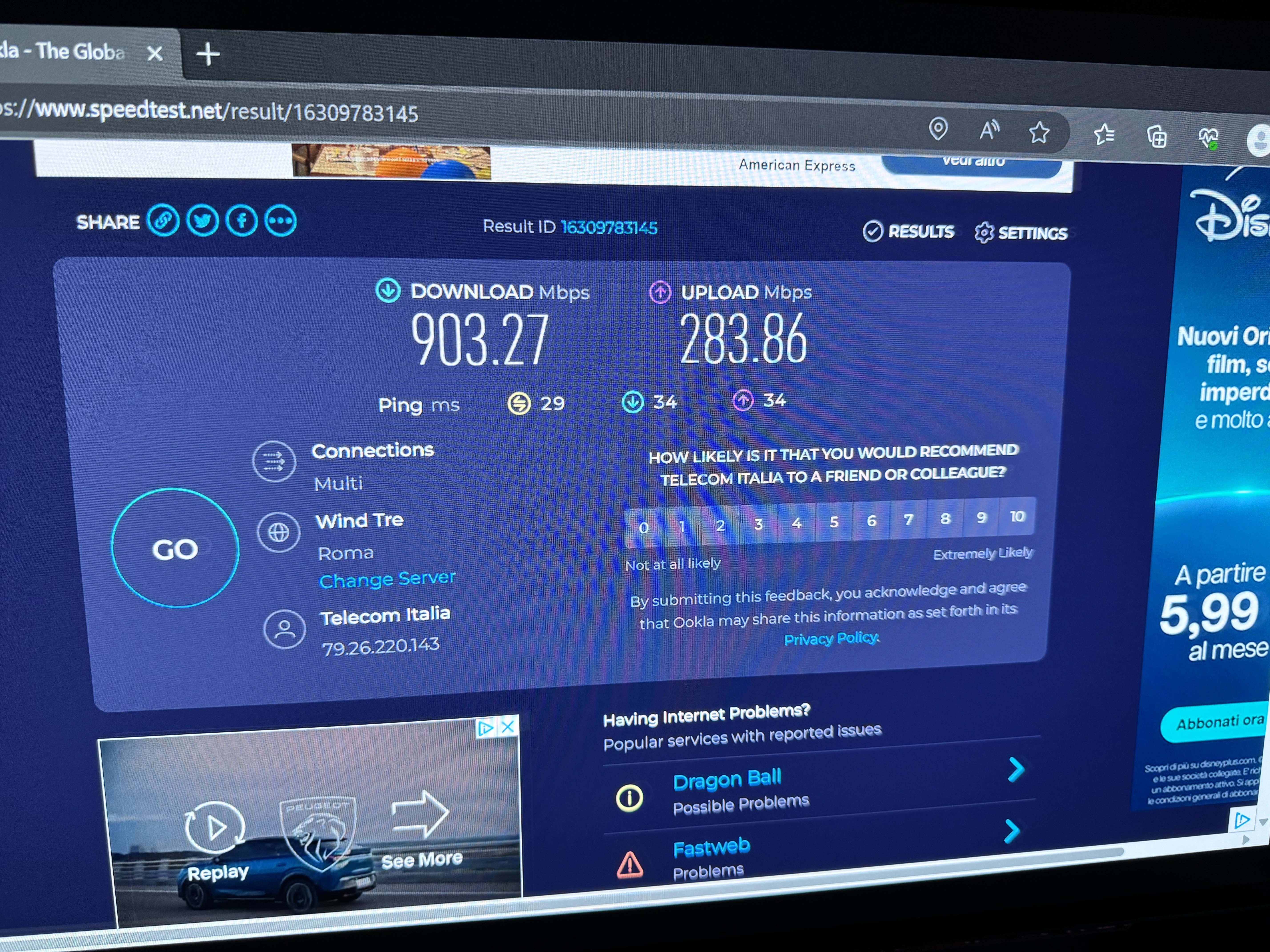Click the upload speed 283.86 value
Screen dimensions: 1270x952
744,339
